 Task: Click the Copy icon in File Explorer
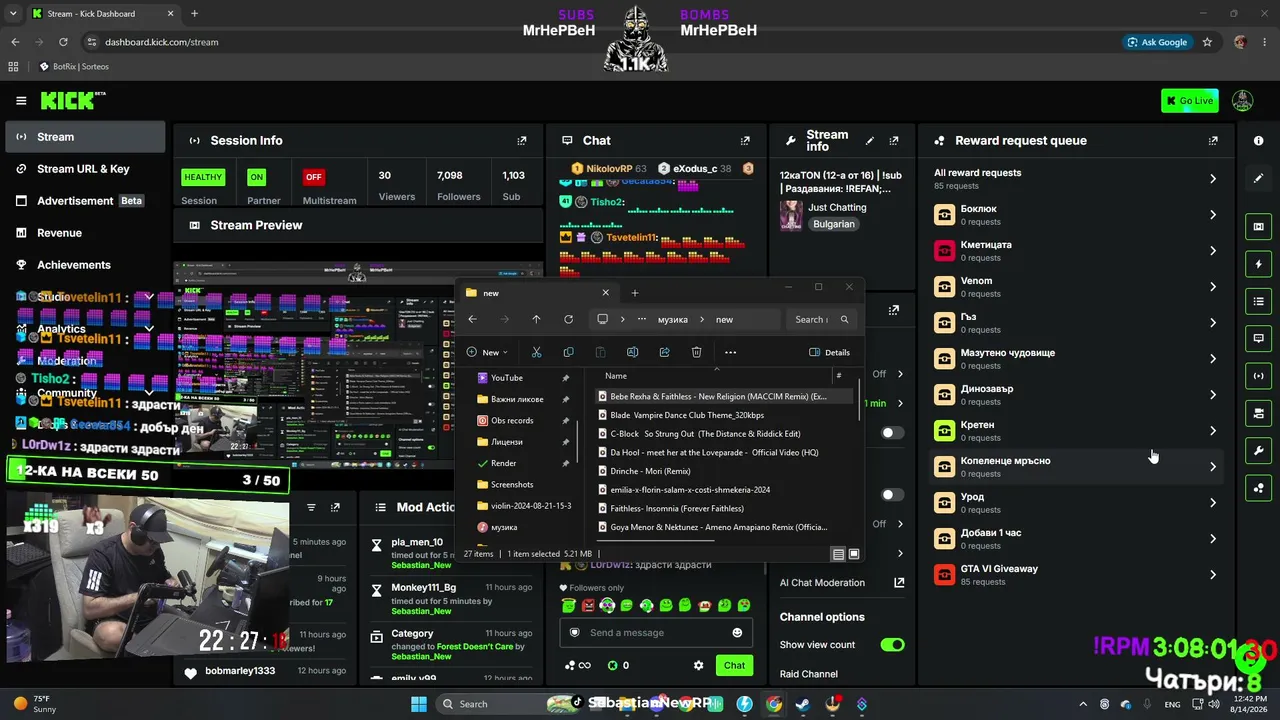[x=568, y=352]
